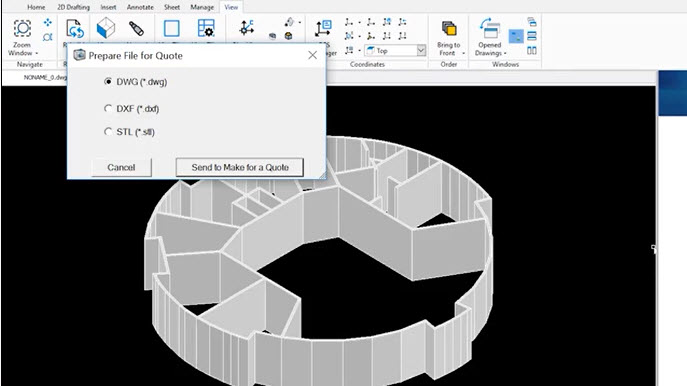
Task: Click the paint bucket visual style icon
Action: (290, 22)
